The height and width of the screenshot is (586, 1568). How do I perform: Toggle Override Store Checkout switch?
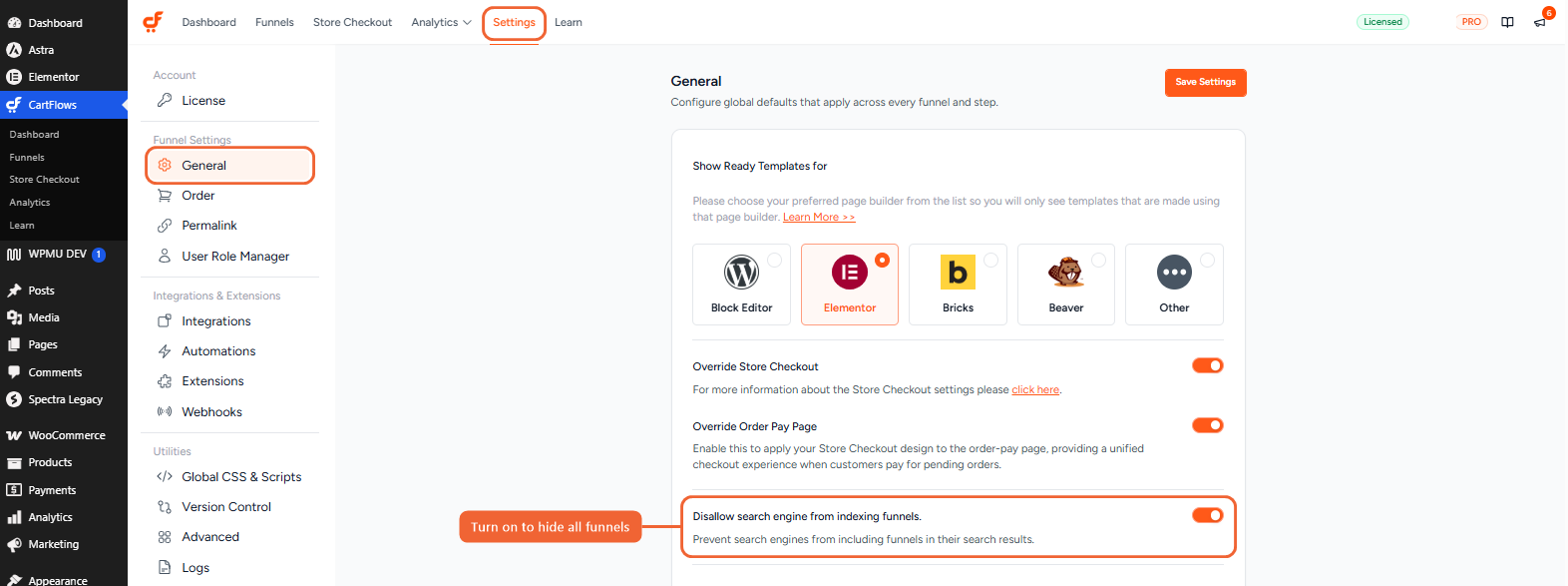(1208, 365)
